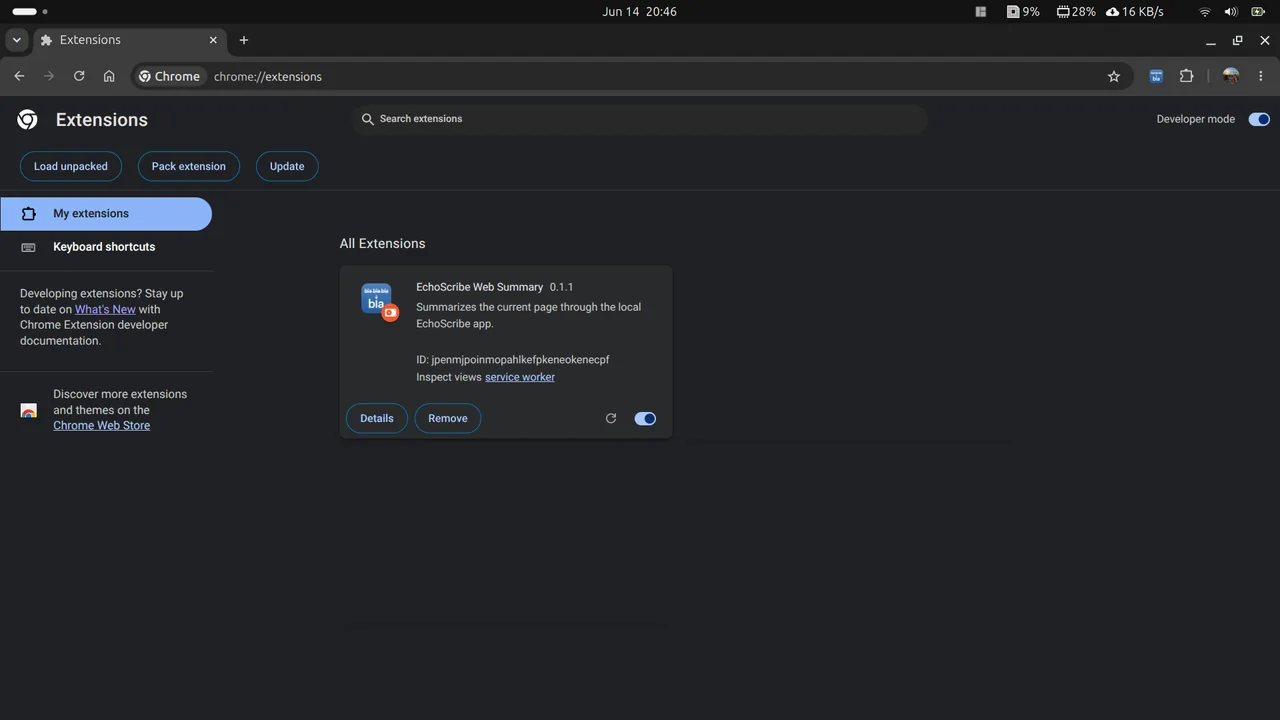The image size is (1280, 720).
Task: Click the EchoScribe Web Summary title text
Action: tap(480, 287)
